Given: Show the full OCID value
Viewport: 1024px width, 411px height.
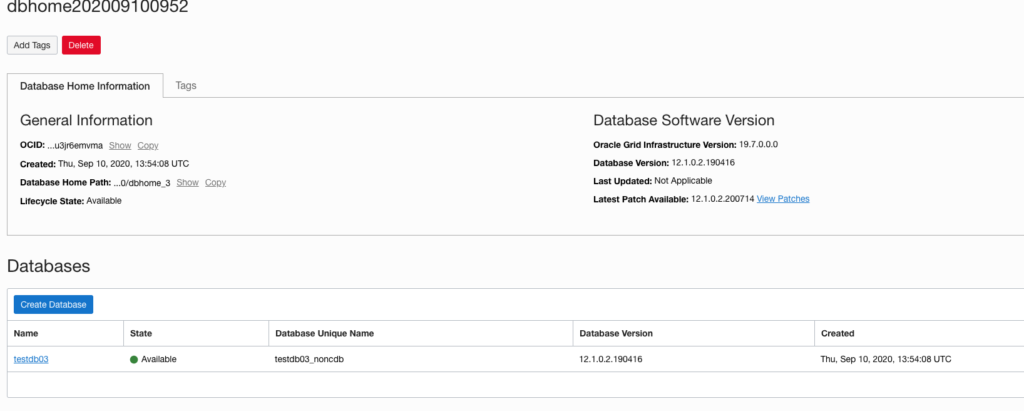Looking at the screenshot, I should coord(119,146).
